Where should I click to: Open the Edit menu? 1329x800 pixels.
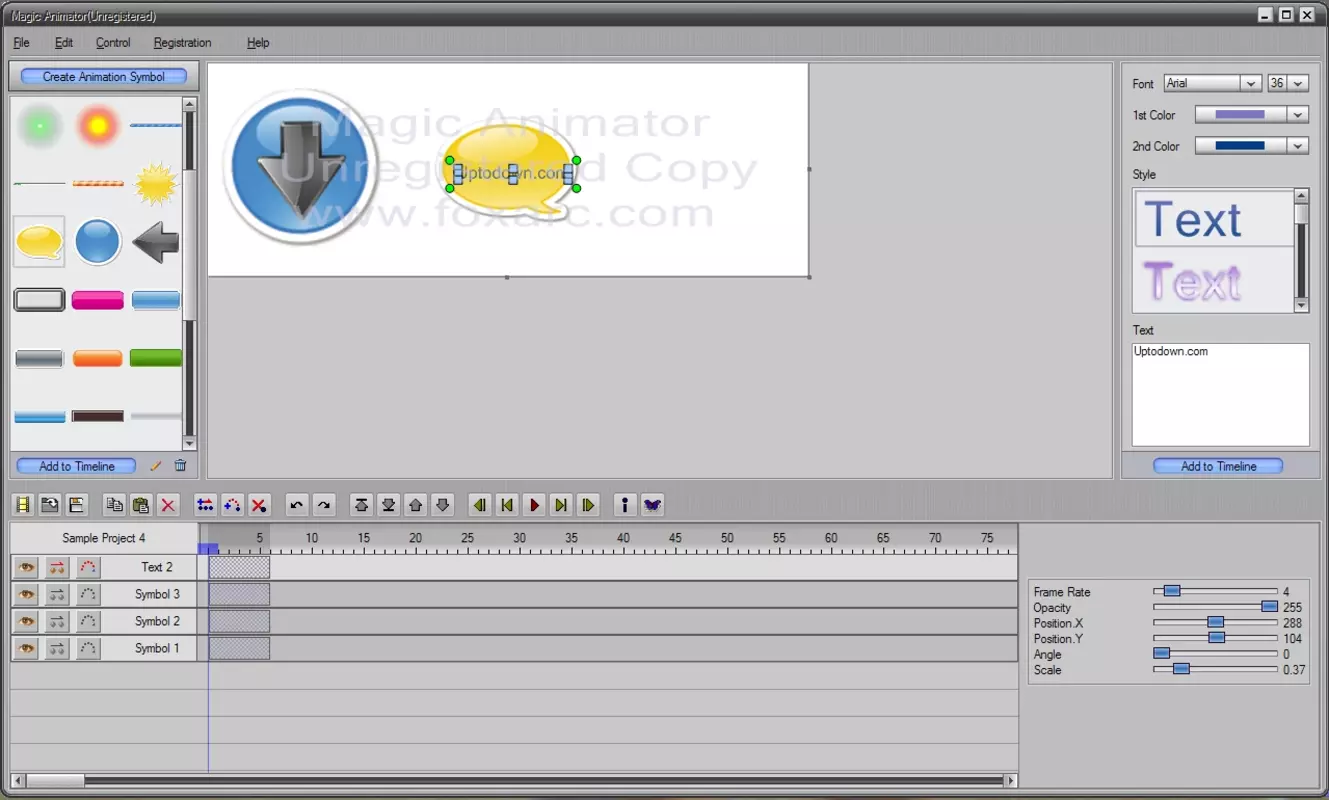(64, 43)
